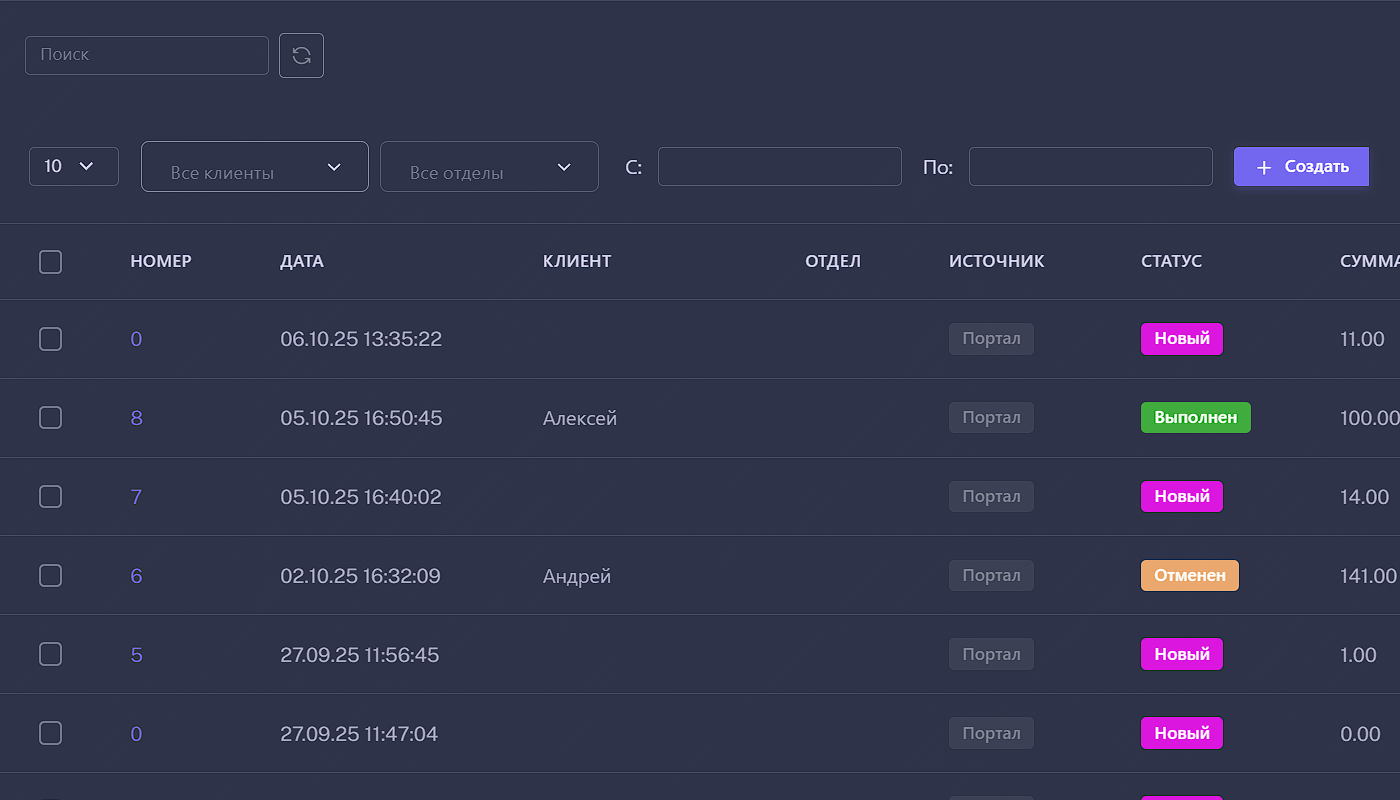Expand the Все отделы dropdown
1400x800 pixels.
(x=489, y=167)
